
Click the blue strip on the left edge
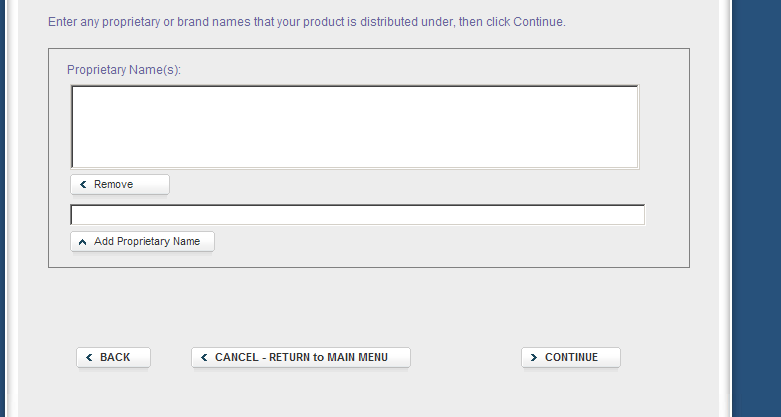click(x=3, y=200)
